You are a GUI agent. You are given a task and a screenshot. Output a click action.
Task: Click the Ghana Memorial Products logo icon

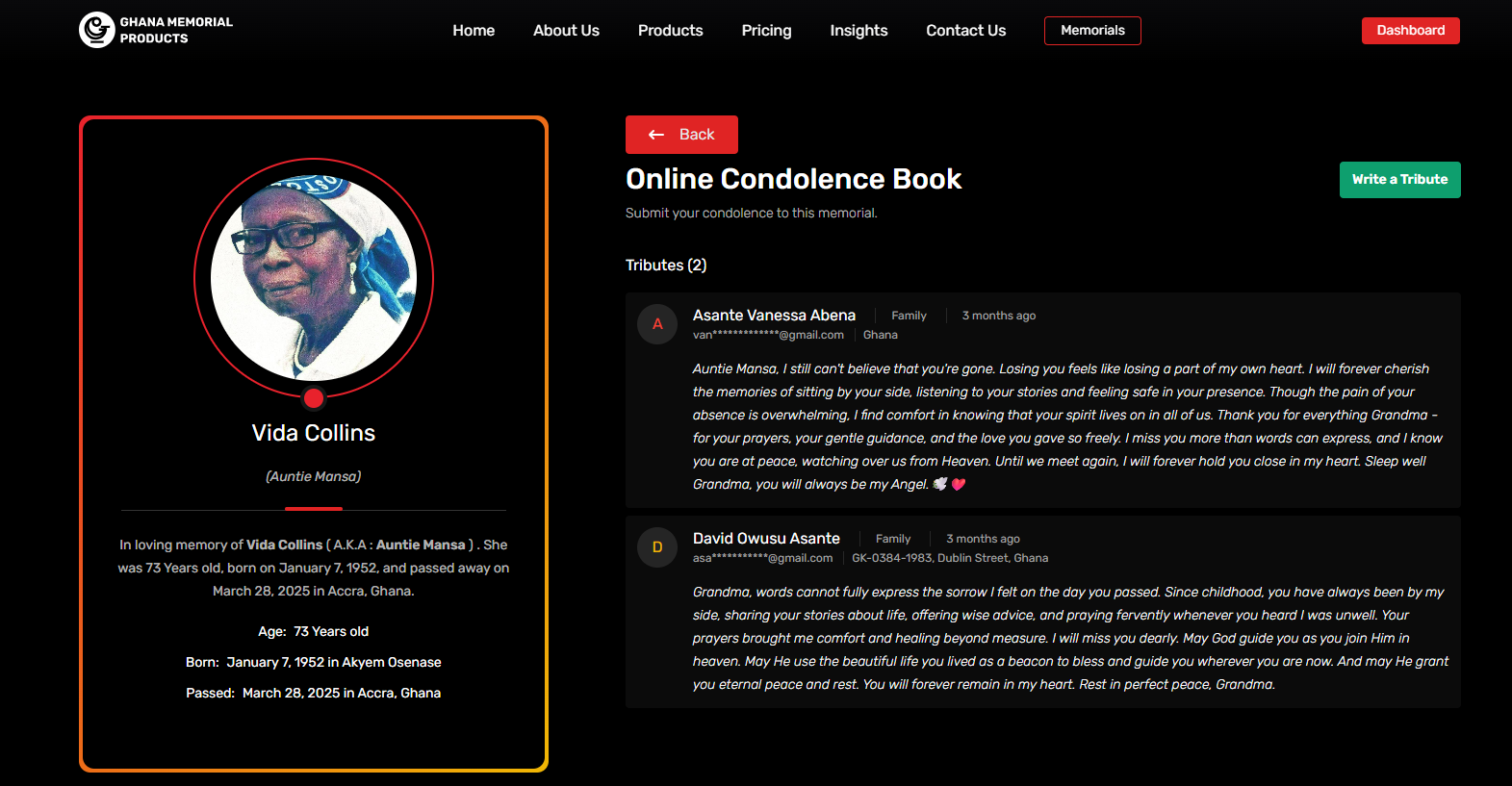click(x=96, y=30)
